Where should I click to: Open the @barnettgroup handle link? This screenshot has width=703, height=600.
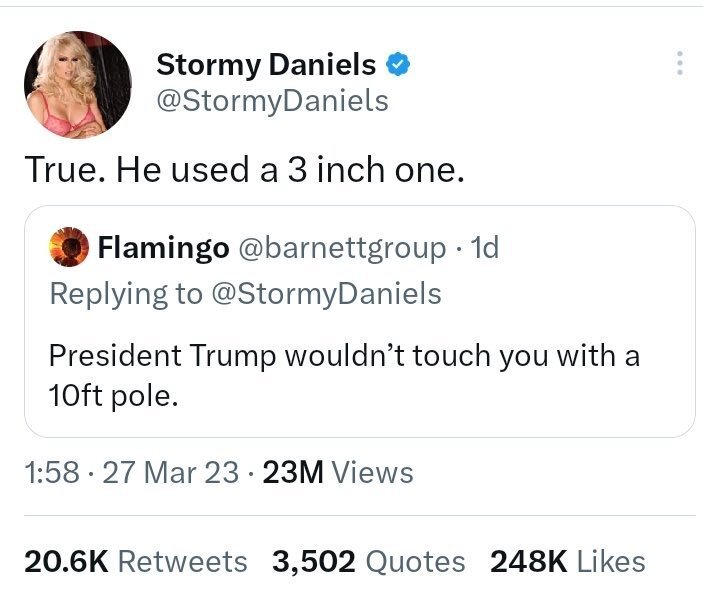pos(341,247)
